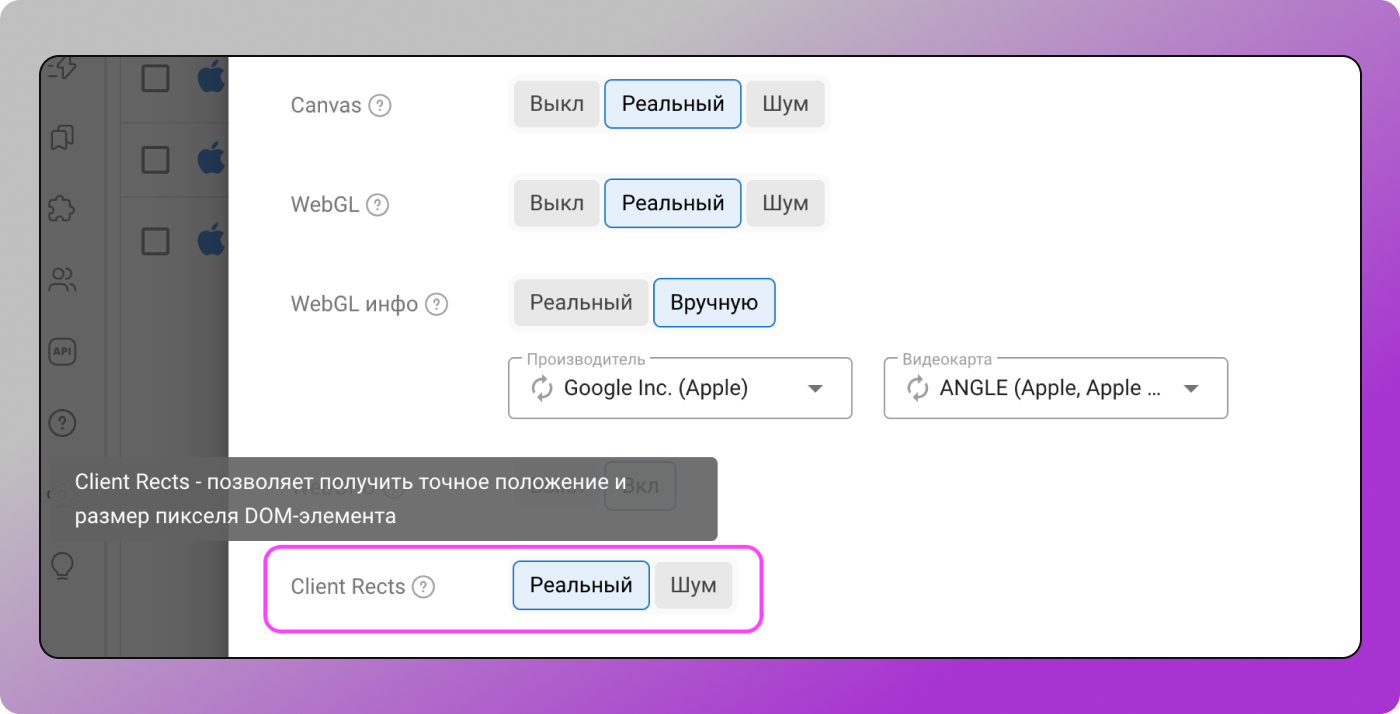Open the extensions puzzle icon in the sidebar

tap(62, 209)
